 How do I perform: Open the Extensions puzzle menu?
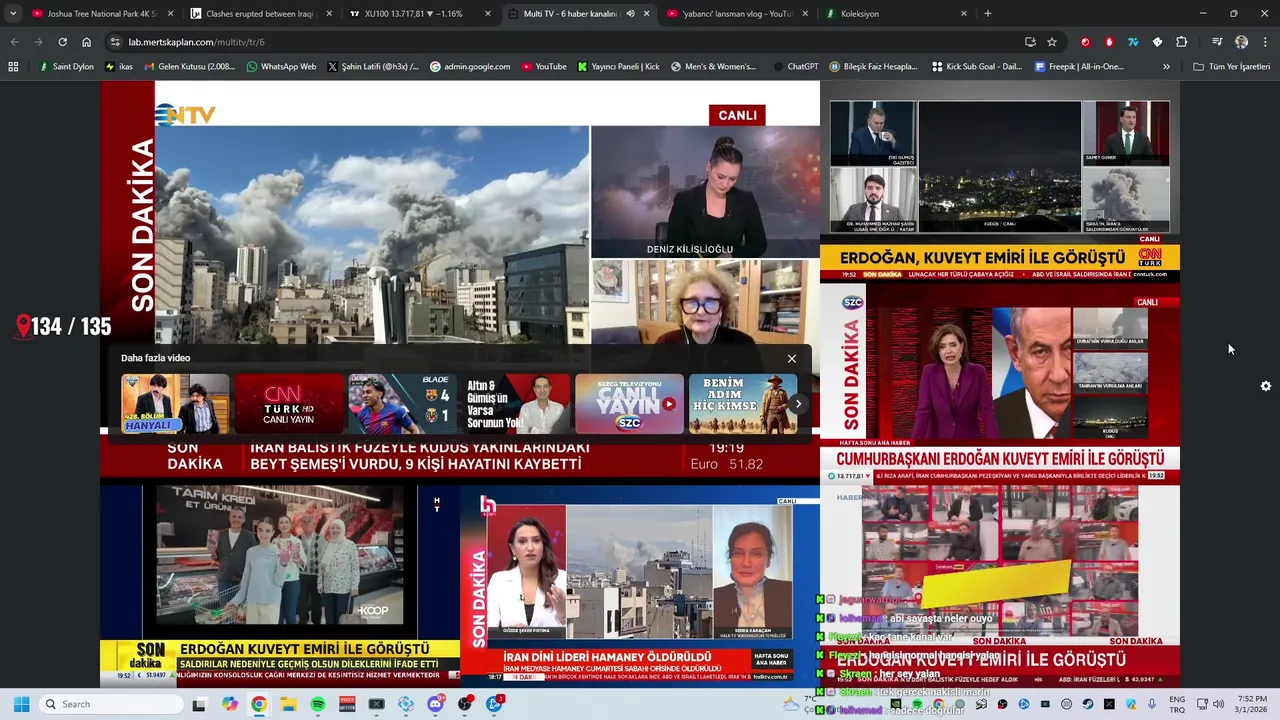(x=1181, y=42)
